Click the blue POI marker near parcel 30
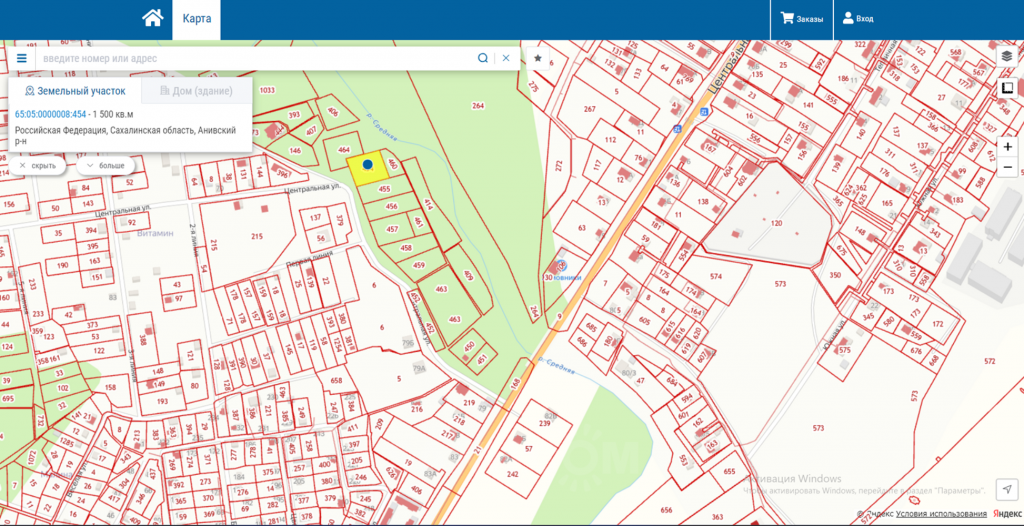The width and height of the screenshot is (1024, 526). [x=562, y=266]
